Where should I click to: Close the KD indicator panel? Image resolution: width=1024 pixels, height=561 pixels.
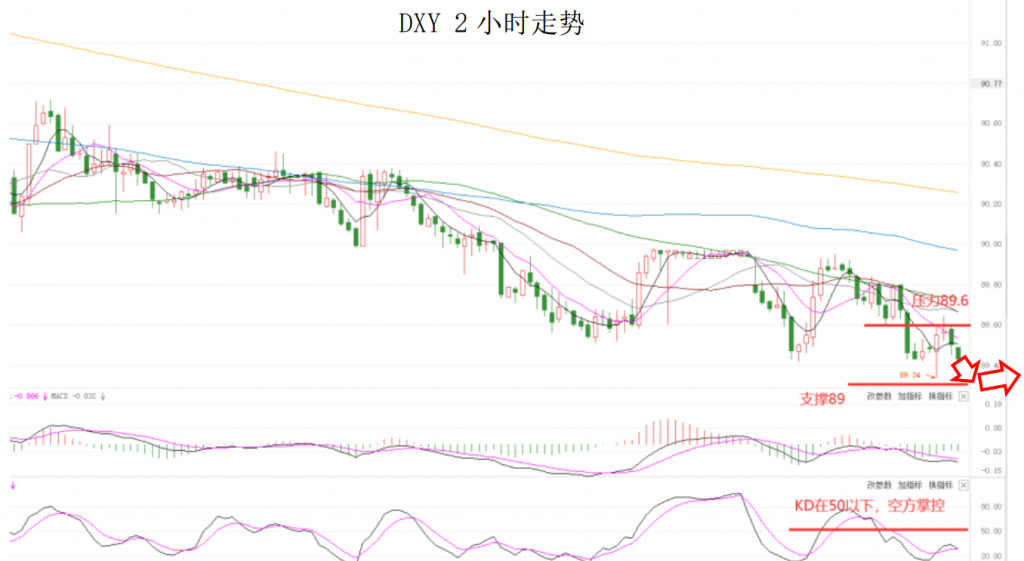(x=964, y=485)
